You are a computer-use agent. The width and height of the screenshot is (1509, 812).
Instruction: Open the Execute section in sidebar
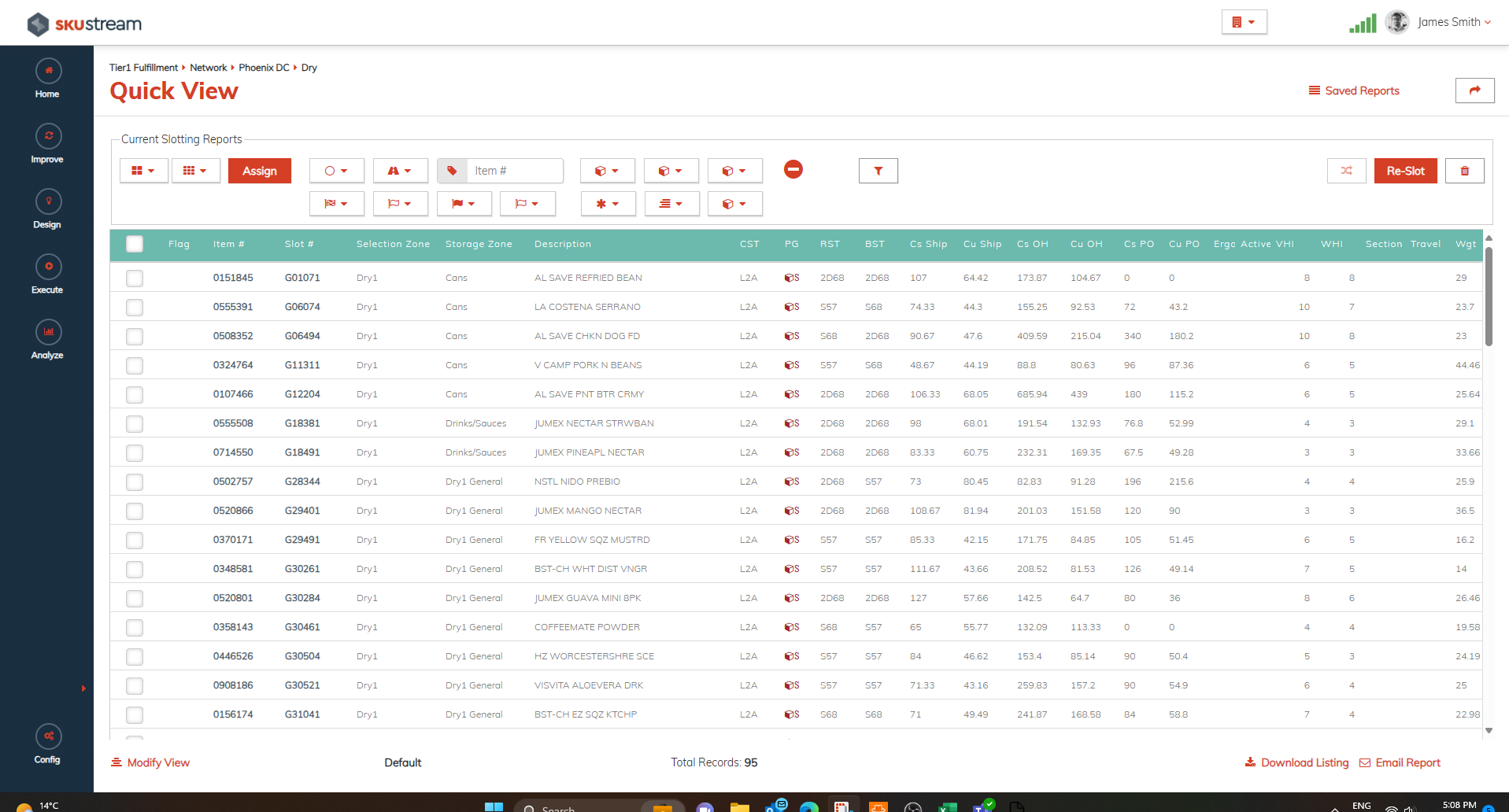47,275
